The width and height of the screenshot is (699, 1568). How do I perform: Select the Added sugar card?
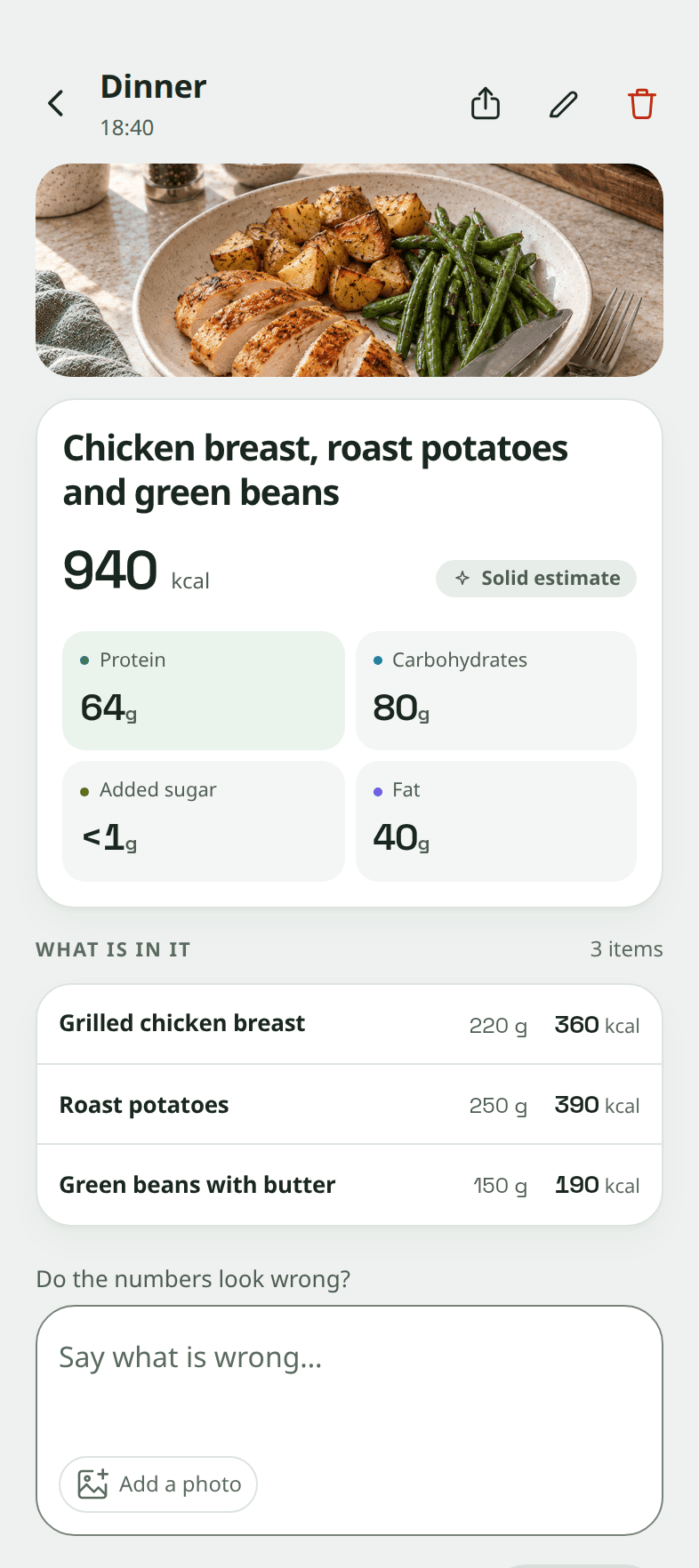coord(204,821)
